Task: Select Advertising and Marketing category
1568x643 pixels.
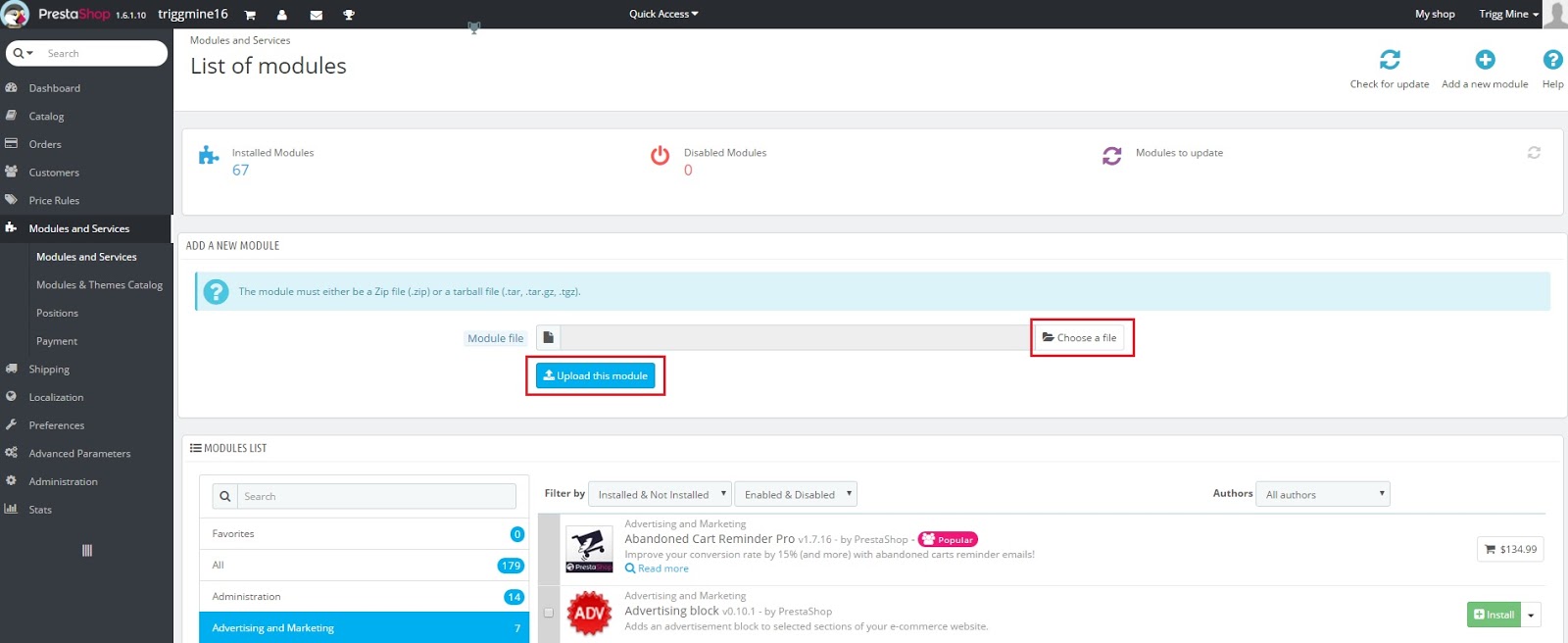Action: pos(365,627)
